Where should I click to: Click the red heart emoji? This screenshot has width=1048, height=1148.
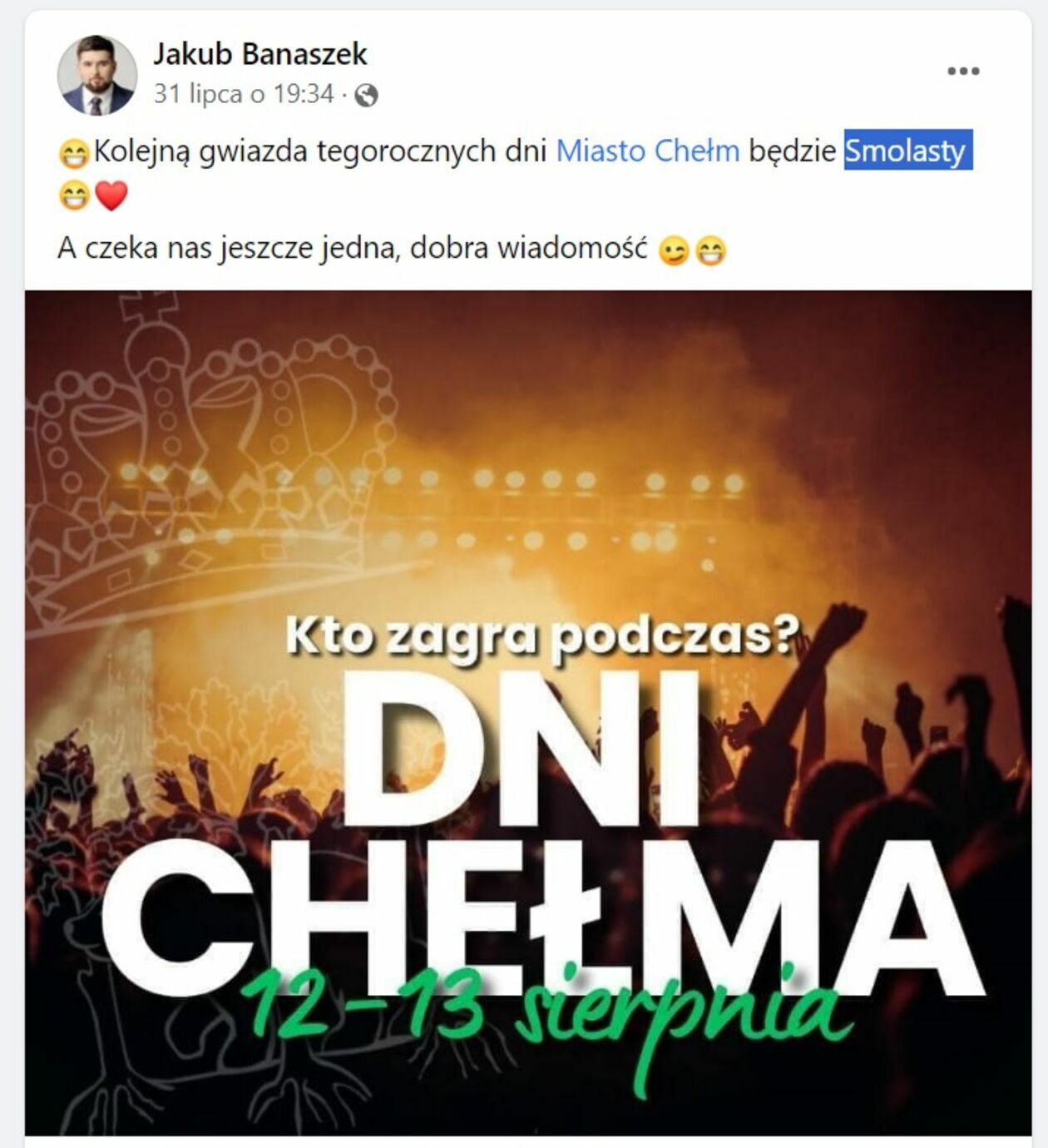coord(111,196)
